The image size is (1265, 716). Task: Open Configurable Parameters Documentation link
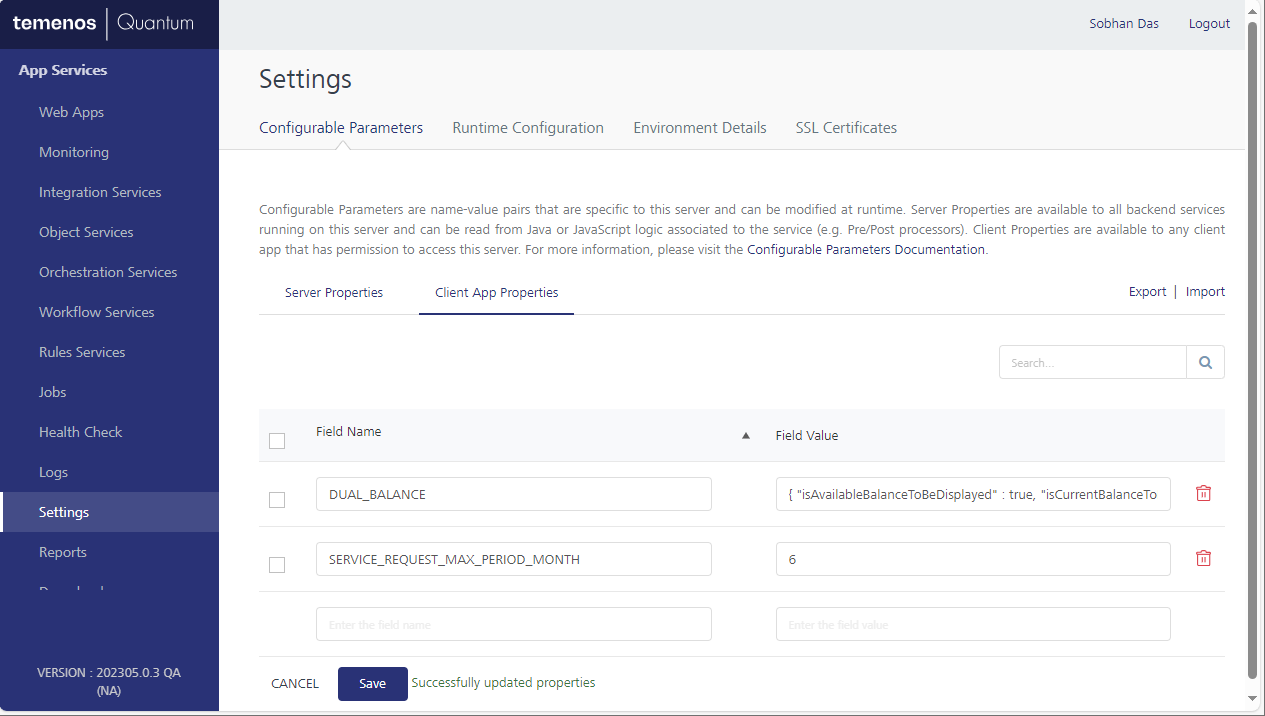pyautogui.click(x=866, y=250)
